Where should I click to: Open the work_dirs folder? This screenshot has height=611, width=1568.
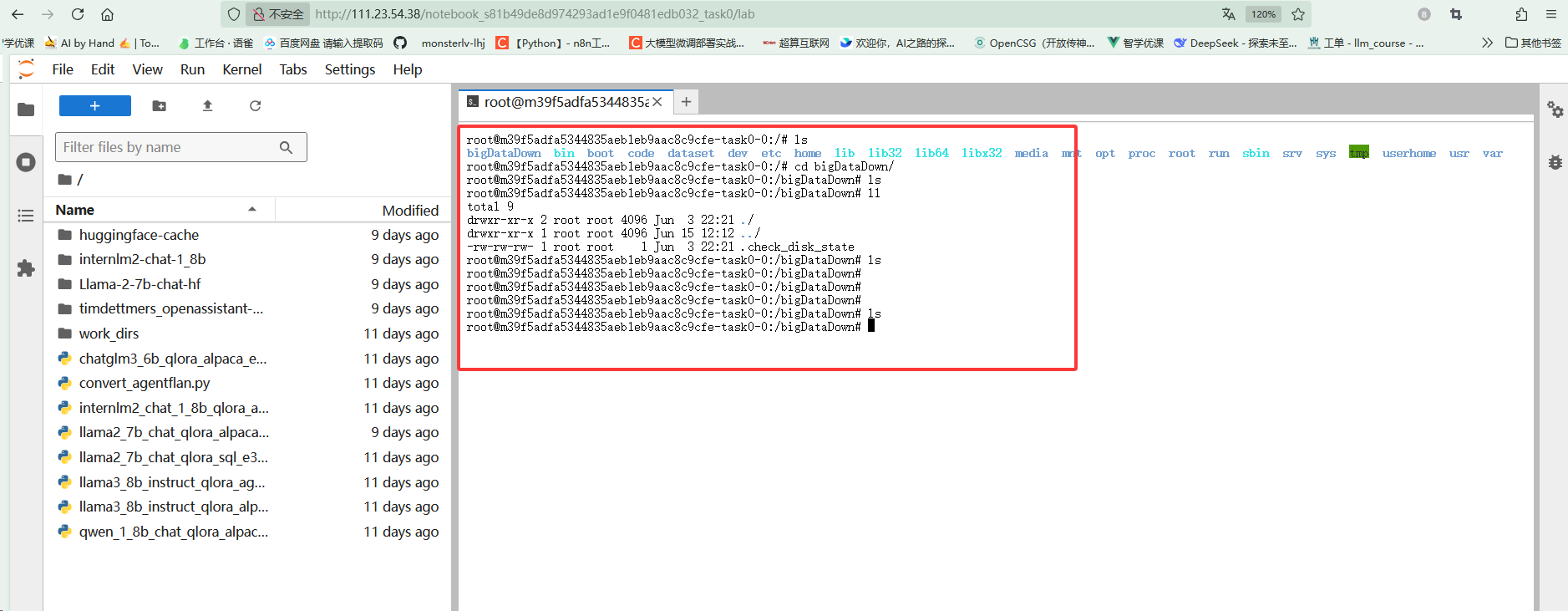click(109, 334)
